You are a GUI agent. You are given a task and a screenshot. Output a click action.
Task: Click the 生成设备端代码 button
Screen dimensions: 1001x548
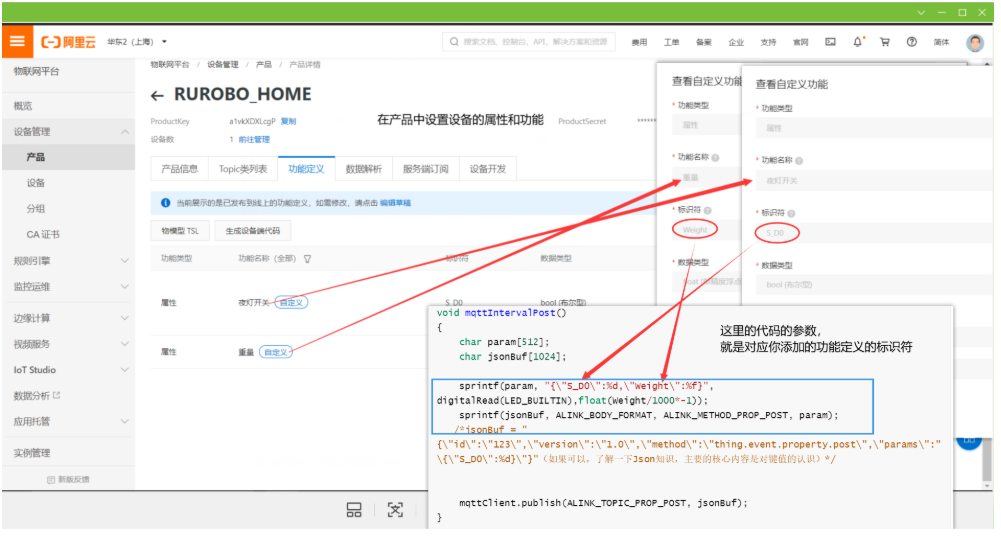pyautogui.click(x=253, y=231)
